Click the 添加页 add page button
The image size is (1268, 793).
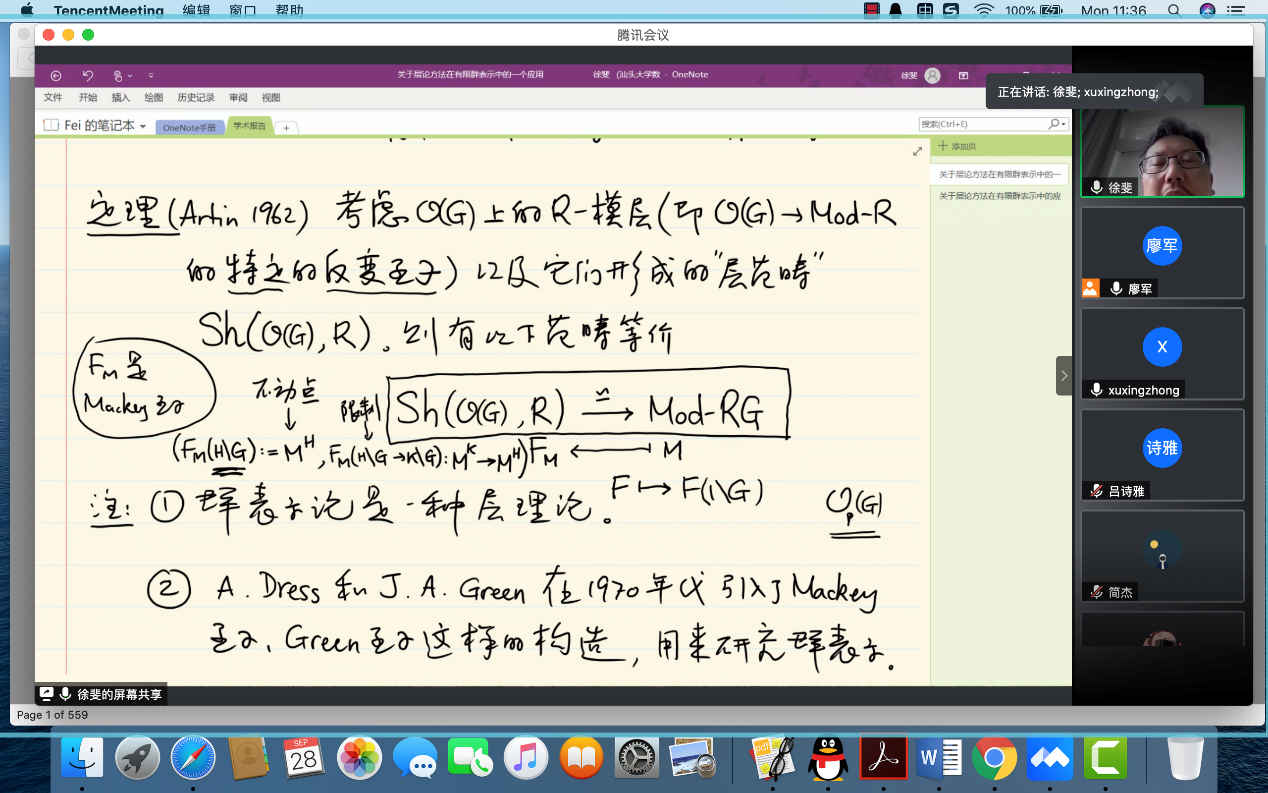point(958,146)
